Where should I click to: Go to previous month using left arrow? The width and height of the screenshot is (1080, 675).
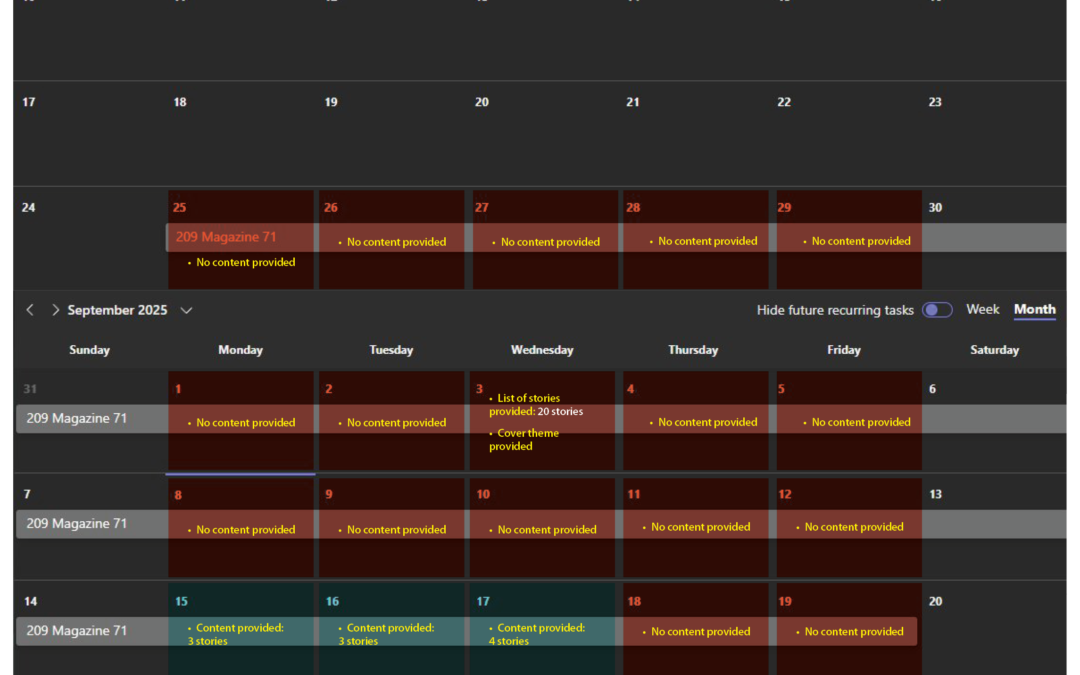(x=30, y=310)
